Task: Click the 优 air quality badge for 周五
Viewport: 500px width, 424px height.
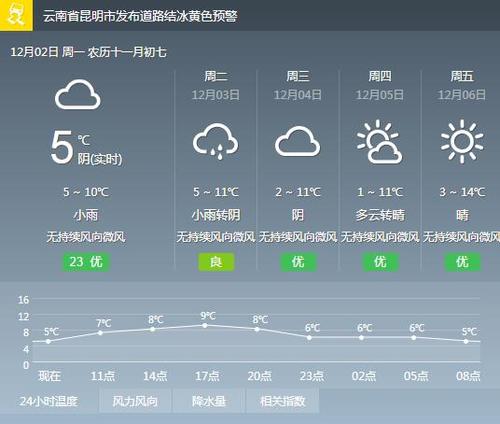Action: pos(462,262)
